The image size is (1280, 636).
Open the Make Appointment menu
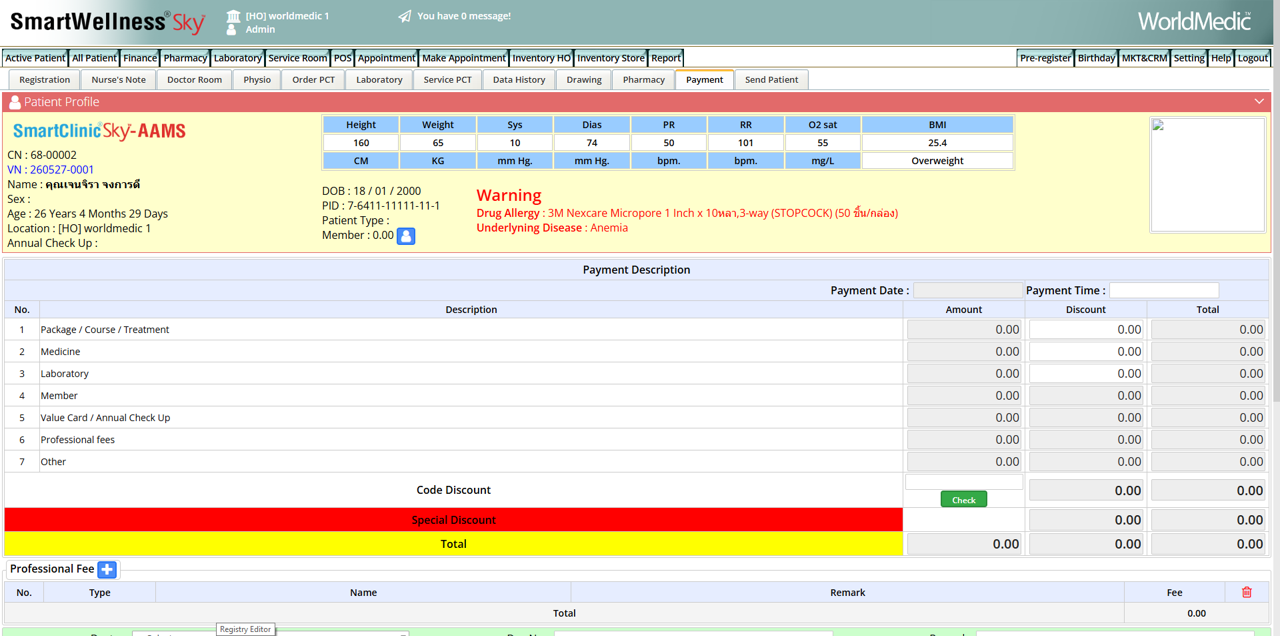464,58
